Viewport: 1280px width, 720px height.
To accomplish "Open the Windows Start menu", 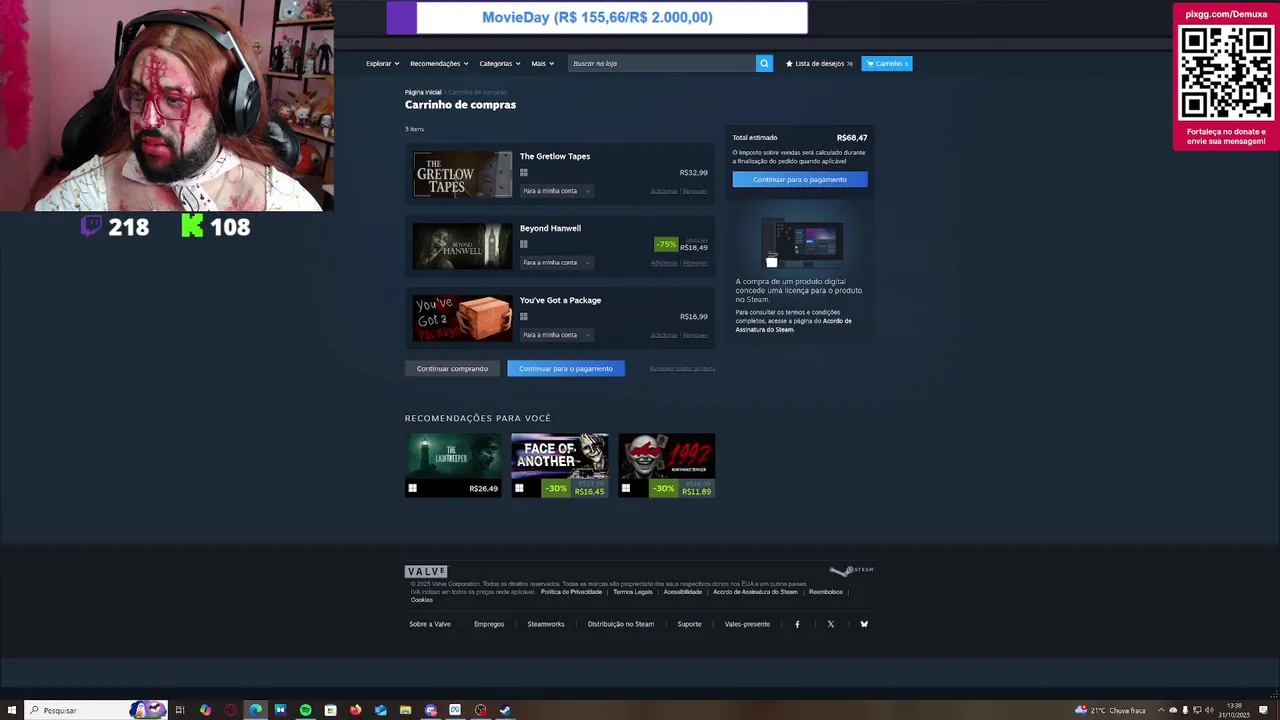I will [12, 710].
